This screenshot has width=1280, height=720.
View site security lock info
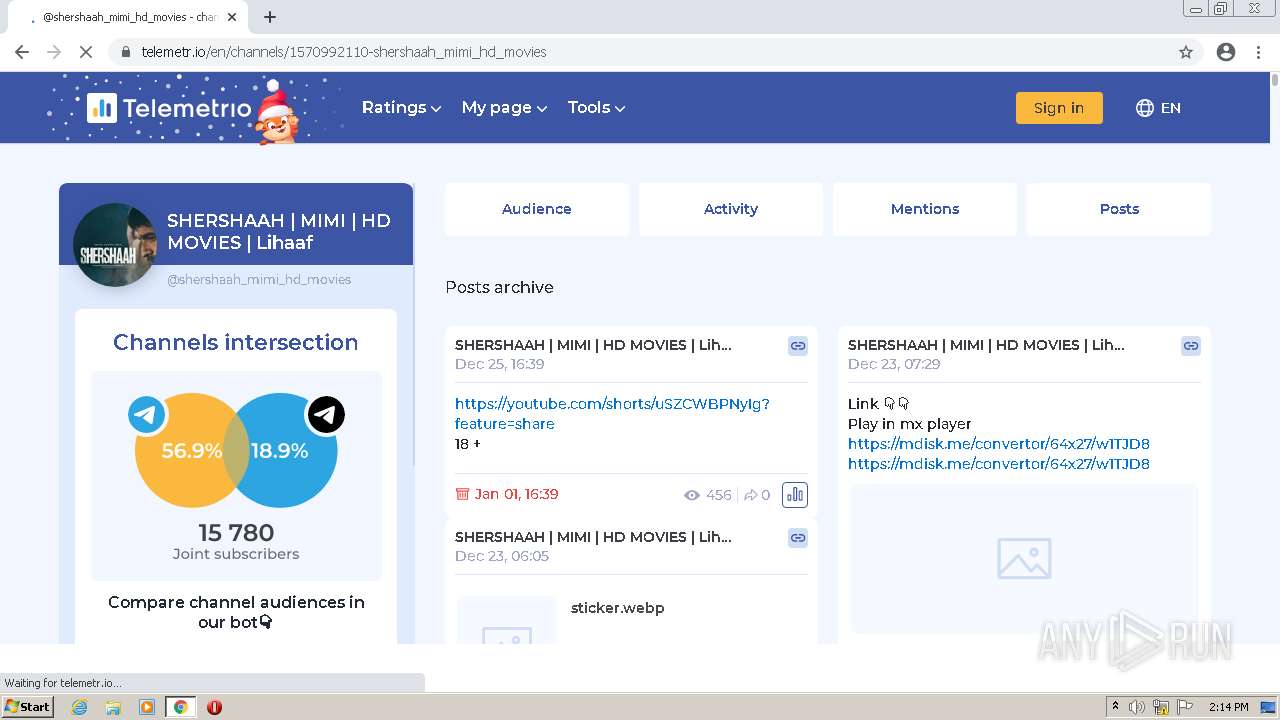125,52
